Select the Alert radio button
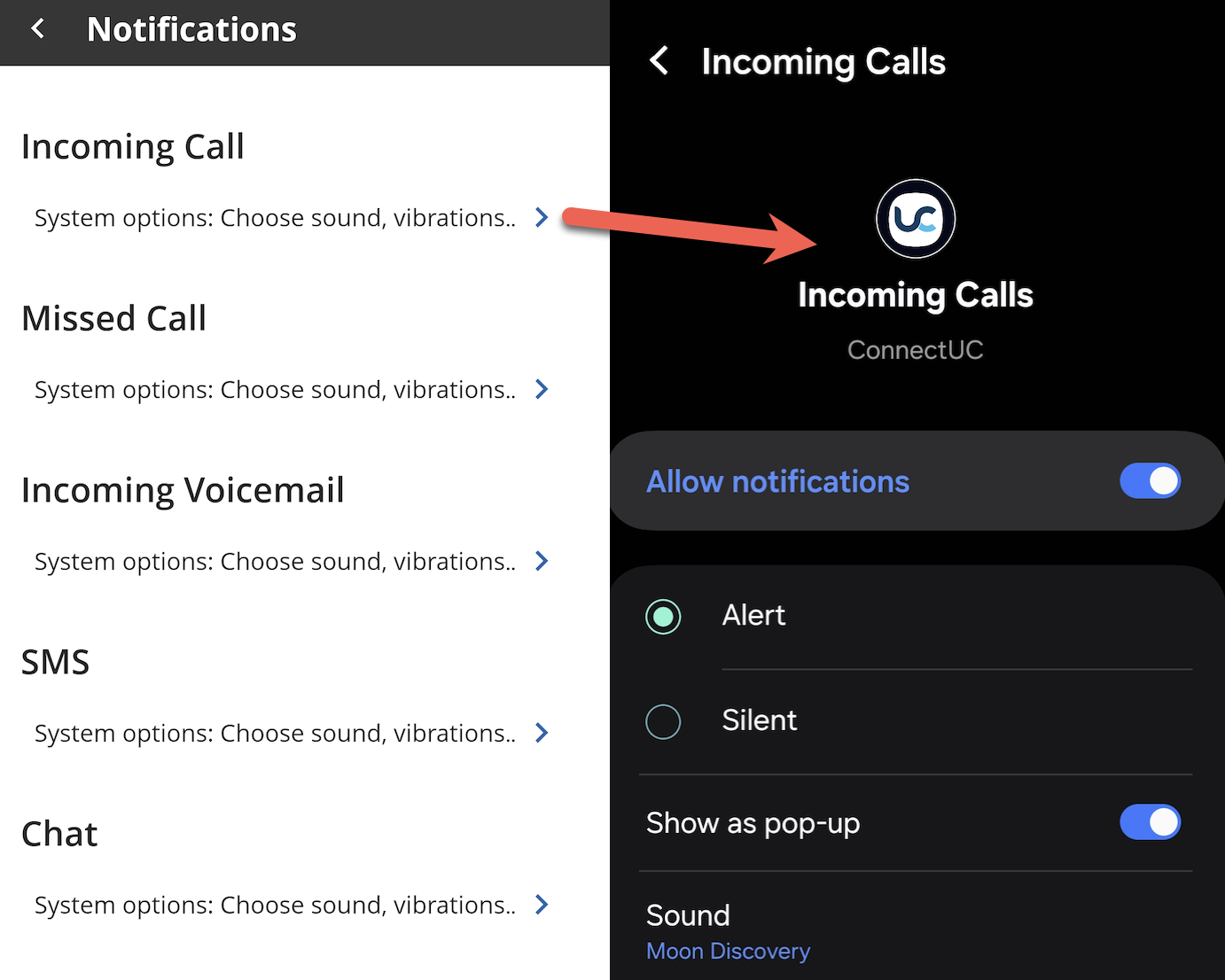 663,617
